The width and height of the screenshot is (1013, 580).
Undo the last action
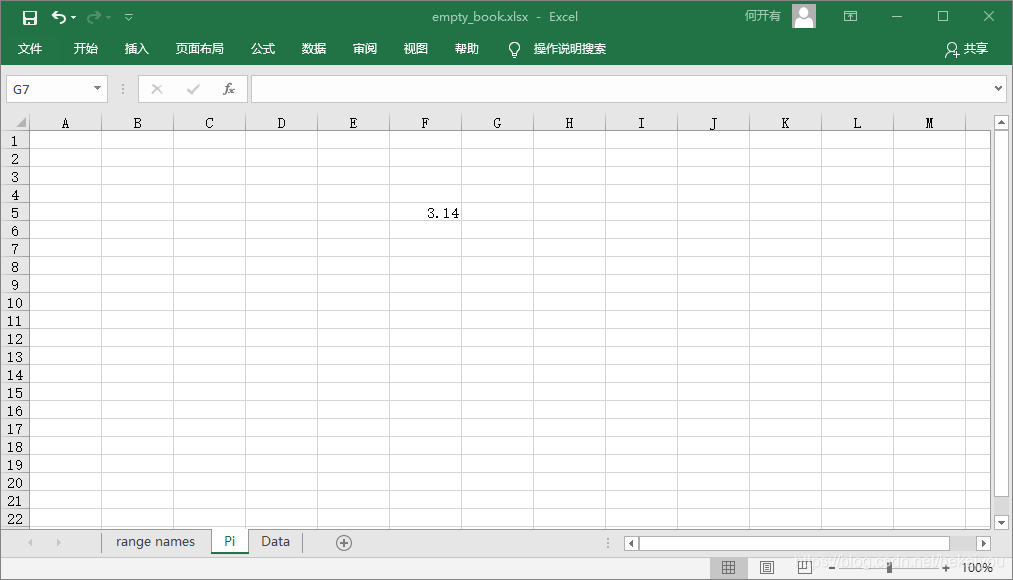pyautogui.click(x=58, y=17)
